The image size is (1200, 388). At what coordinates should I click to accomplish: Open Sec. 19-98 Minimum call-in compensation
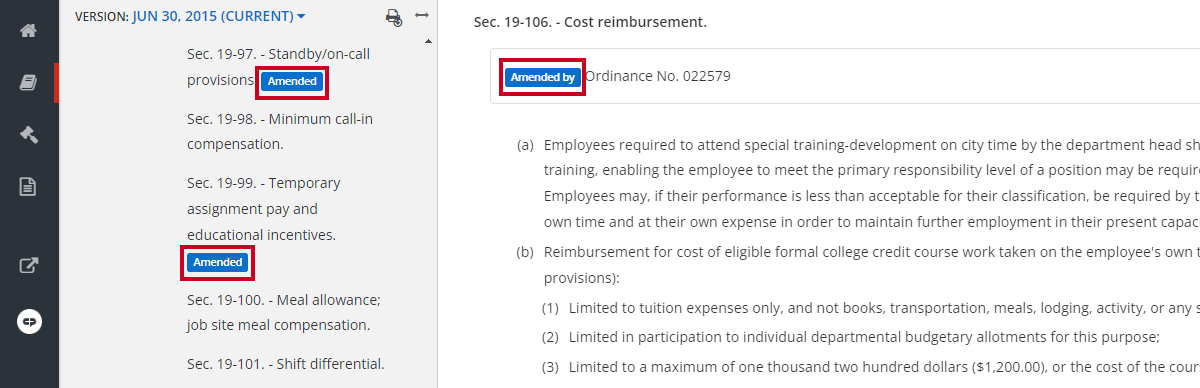coord(280,131)
